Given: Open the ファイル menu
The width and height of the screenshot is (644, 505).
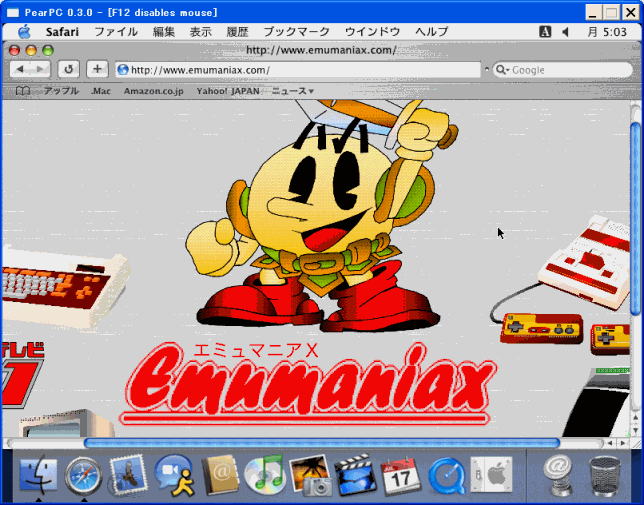Looking at the screenshot, I should pyautogui.click(x=115, y=32).
